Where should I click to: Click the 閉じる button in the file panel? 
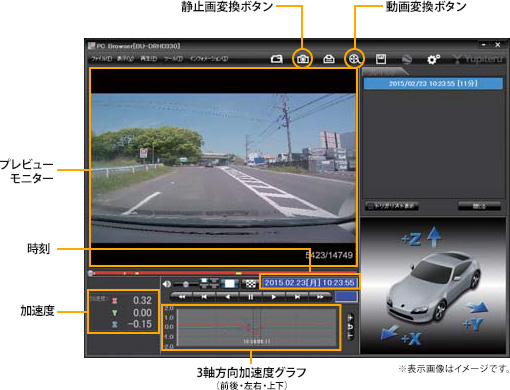[x=479, y=206]
